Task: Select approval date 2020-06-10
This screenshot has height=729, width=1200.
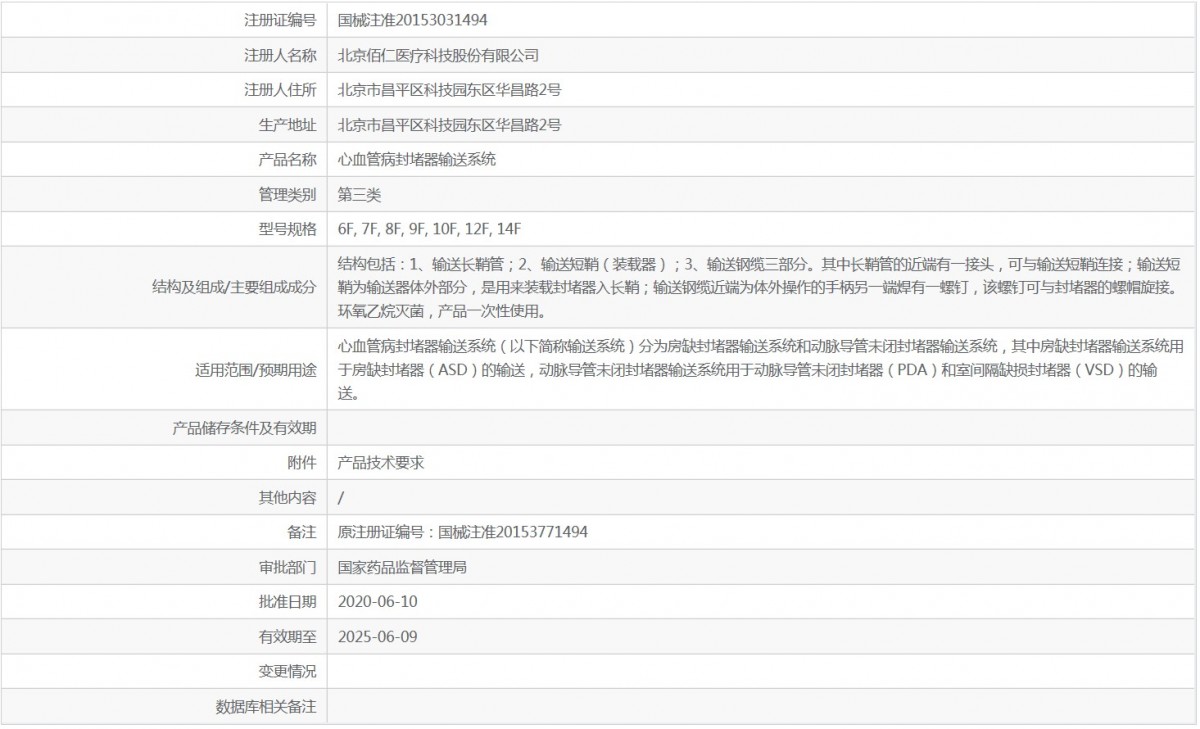Action: point(377,602)
